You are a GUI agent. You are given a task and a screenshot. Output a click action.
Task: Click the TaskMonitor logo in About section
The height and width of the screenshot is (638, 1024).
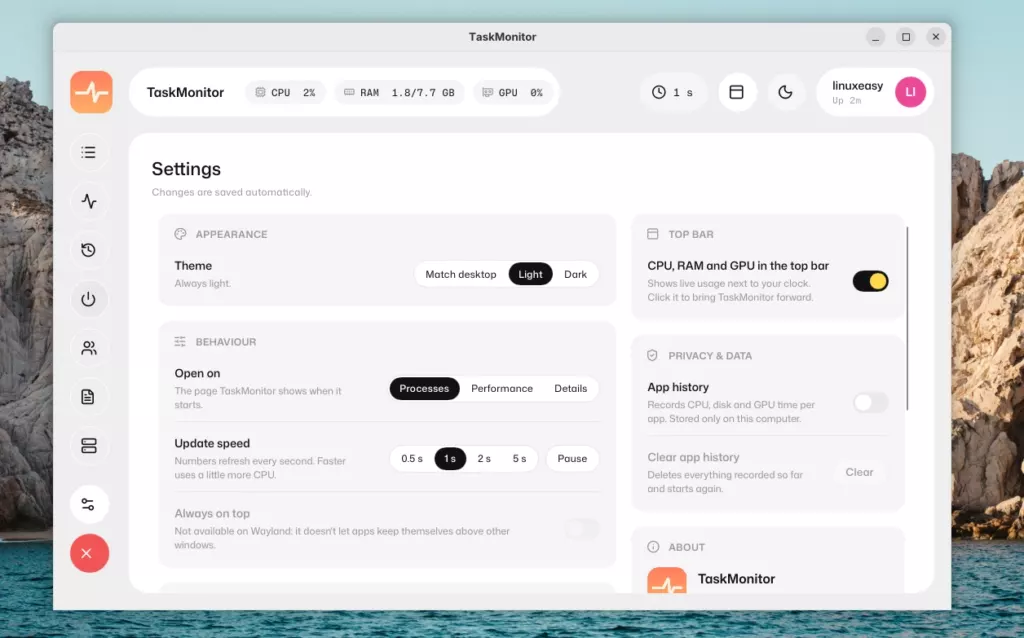[667, 581]
